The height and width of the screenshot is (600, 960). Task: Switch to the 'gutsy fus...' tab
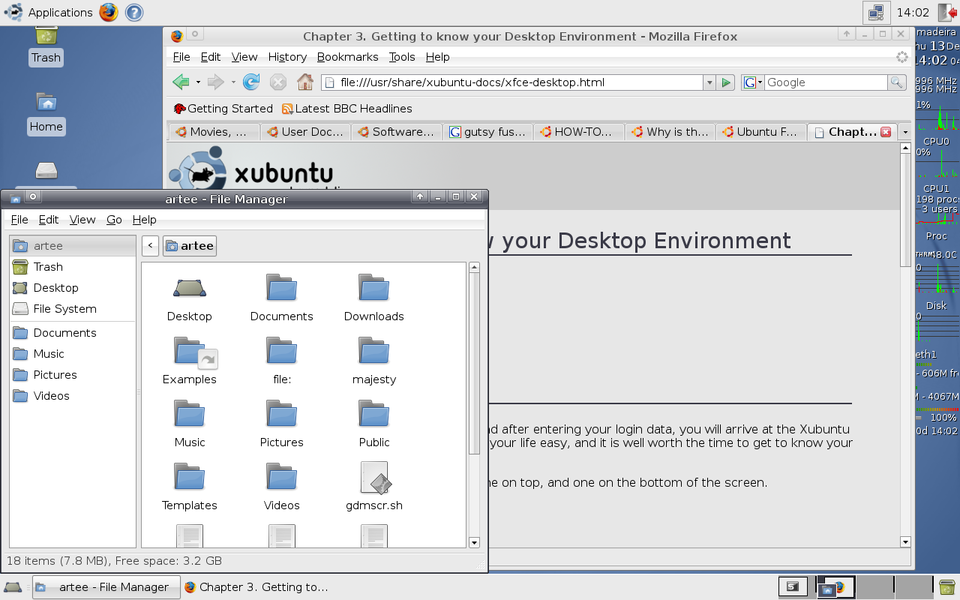(487, 132)
